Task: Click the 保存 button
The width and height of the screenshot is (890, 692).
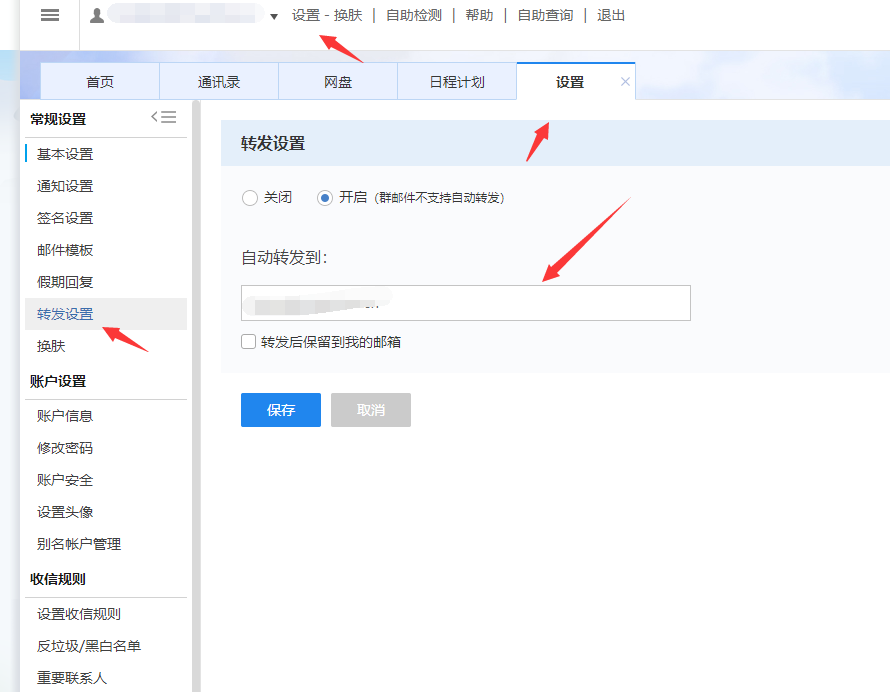Action: (x=281, y=410)
